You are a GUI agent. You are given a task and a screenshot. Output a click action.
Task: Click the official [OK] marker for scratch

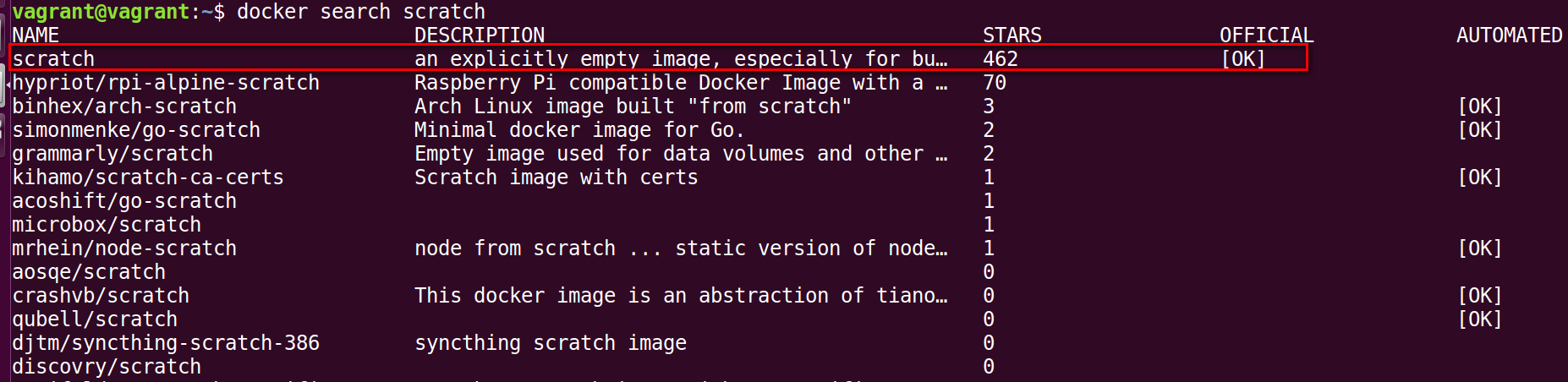click(x=1243, y=59)
